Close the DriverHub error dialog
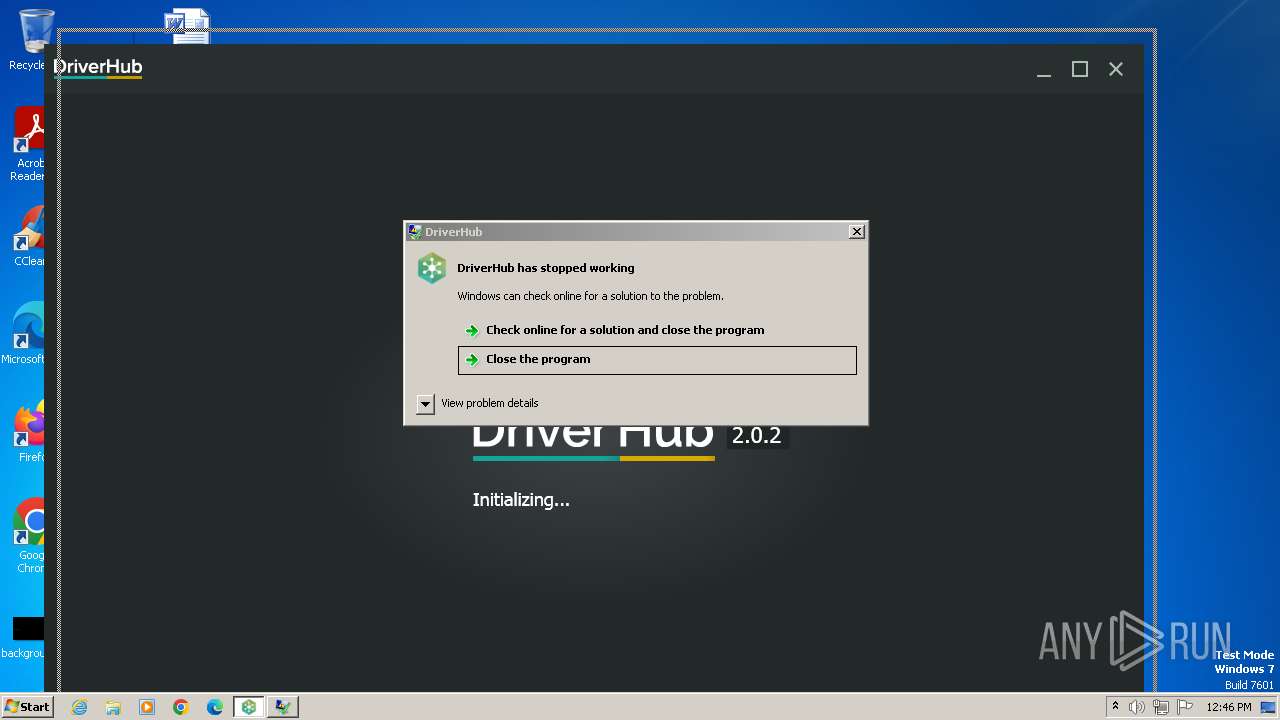1280x720 pixels. click(x=856, y=231)
